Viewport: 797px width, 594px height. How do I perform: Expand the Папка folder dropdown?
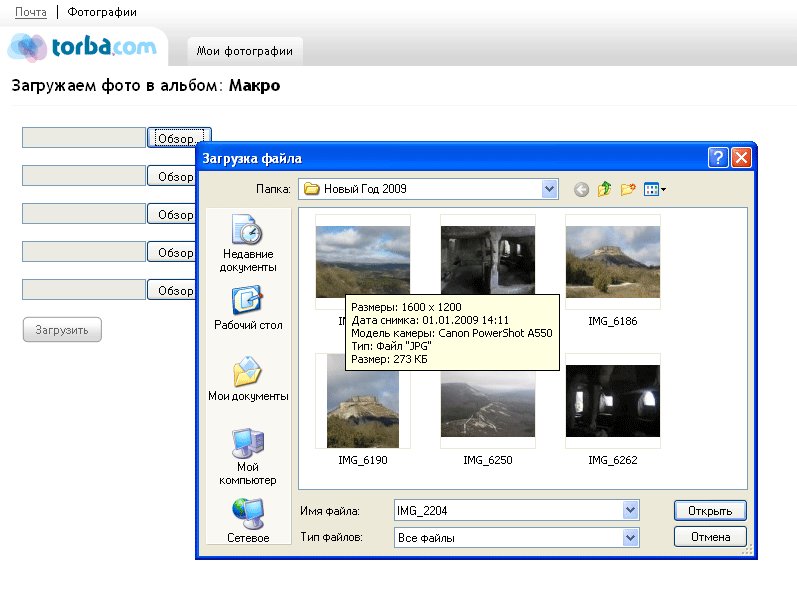tap(549, 189)
